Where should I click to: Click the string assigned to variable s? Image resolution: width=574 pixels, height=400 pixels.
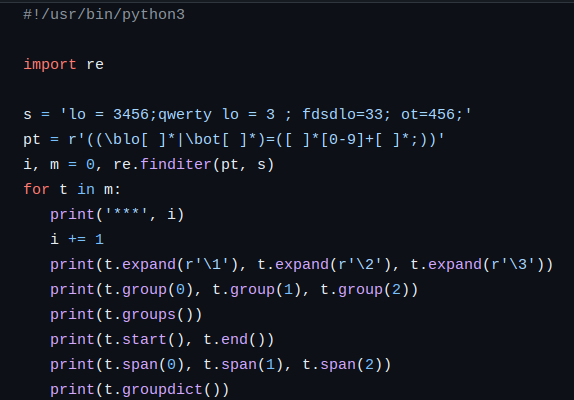tap(266, 115)
